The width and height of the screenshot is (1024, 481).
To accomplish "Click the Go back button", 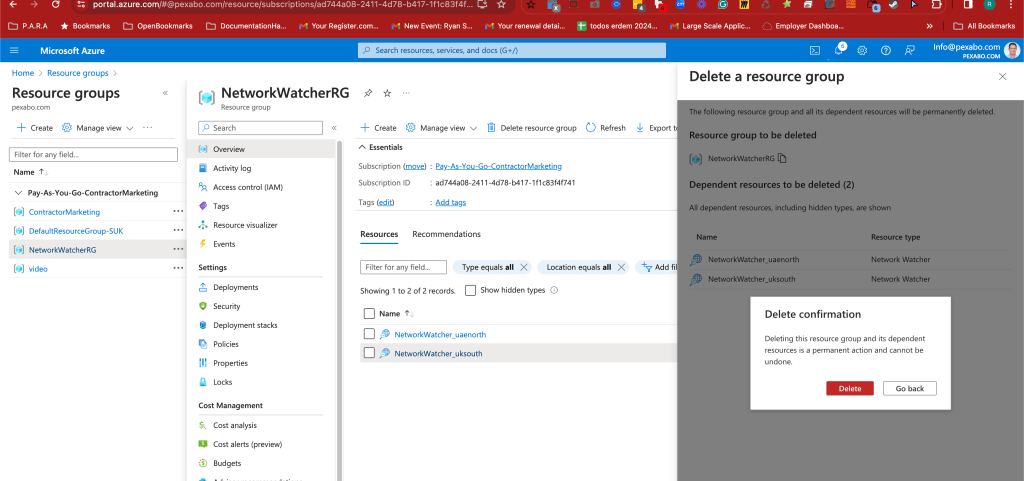I will [x=910, y=388].
